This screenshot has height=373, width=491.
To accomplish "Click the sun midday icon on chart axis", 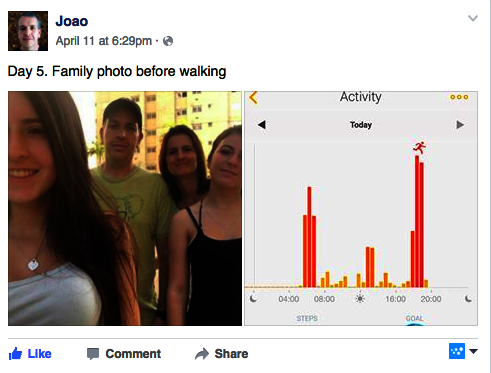I will (x=360, y=298).
